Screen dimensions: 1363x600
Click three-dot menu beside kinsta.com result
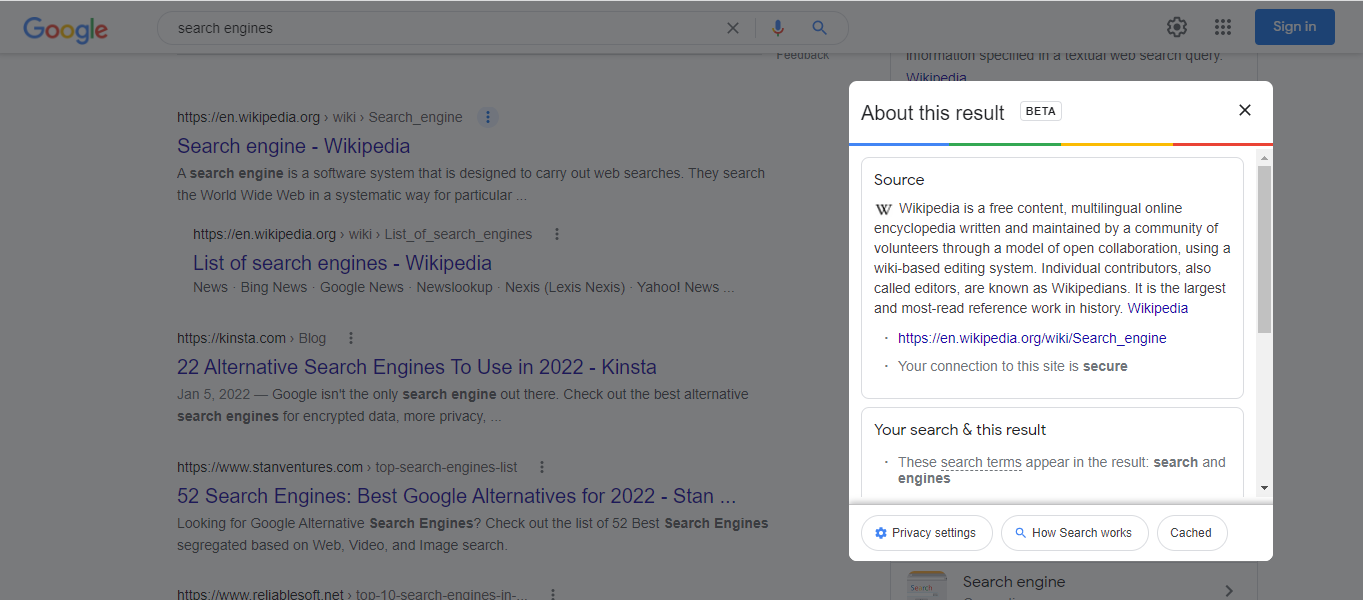pyautogui.click(x=351, y=338)
